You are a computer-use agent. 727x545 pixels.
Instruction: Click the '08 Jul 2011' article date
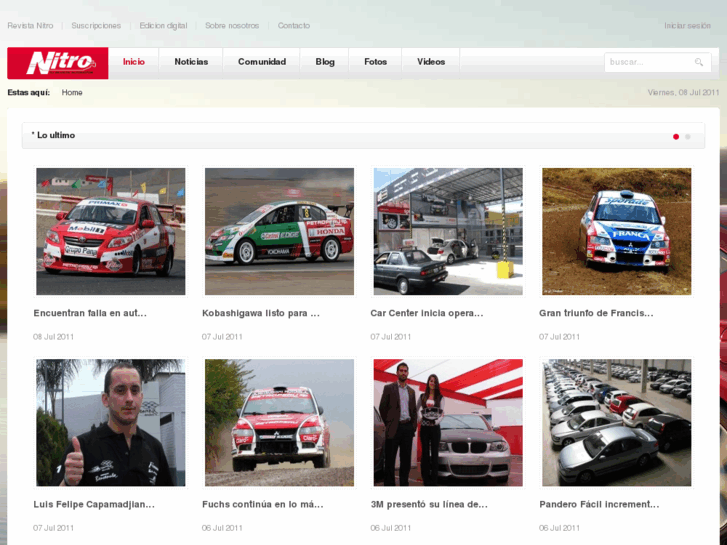[x=53, y=337]
